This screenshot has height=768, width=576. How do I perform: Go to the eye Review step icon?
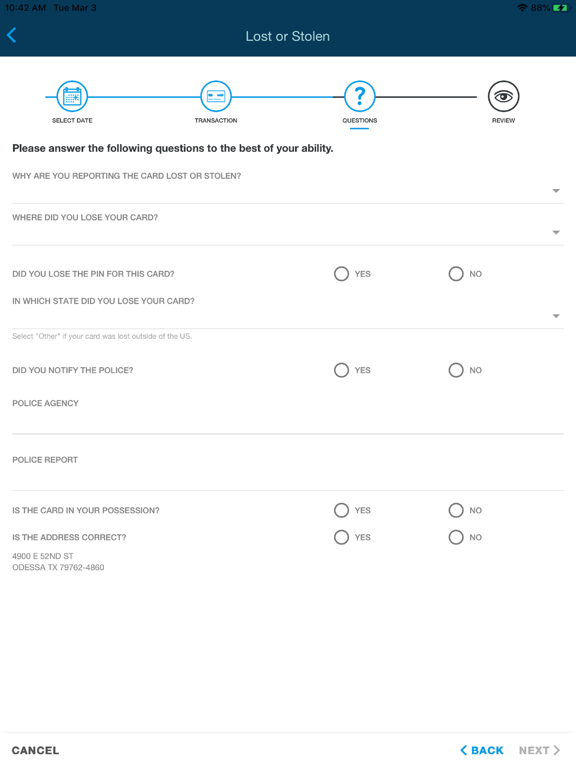click(x=504, y=96)
